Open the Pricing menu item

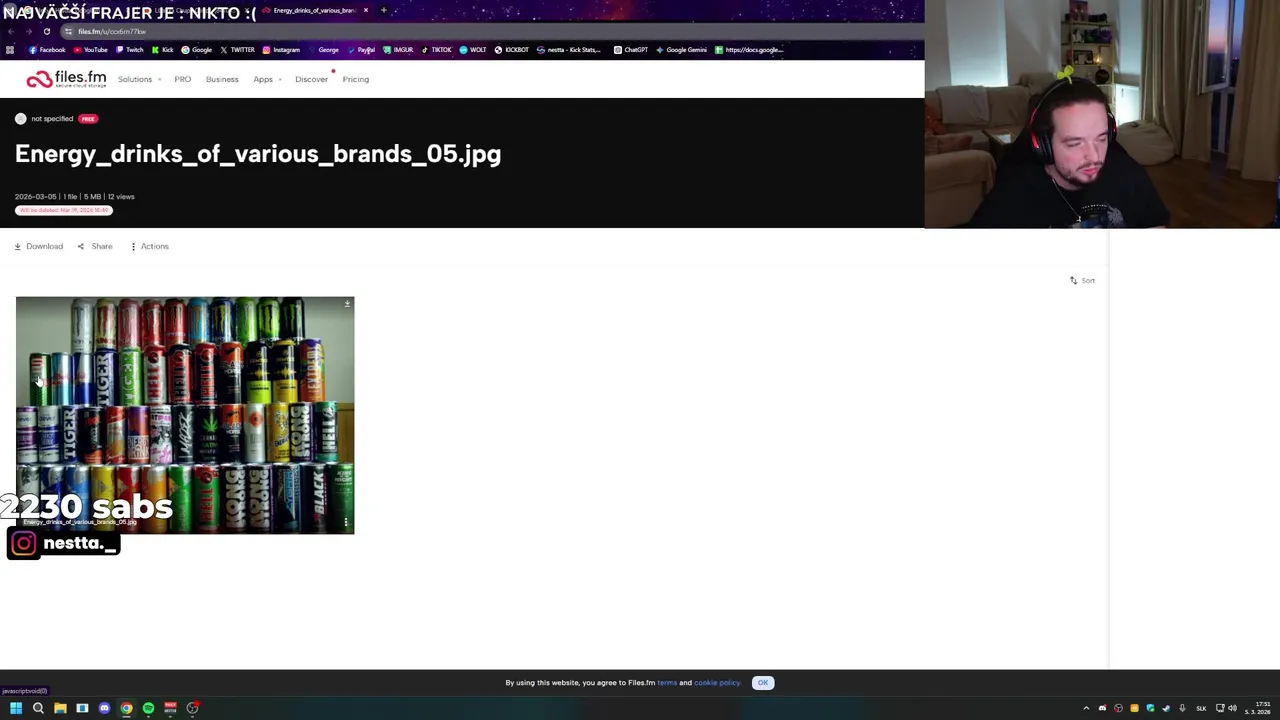click(x=355, y=79)
